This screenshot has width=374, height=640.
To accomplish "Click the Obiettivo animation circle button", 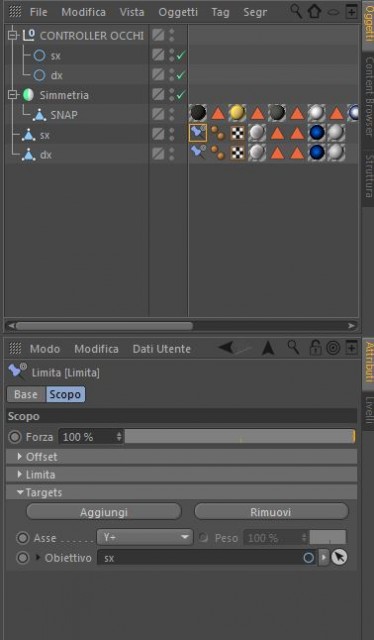I will (22, 558).
